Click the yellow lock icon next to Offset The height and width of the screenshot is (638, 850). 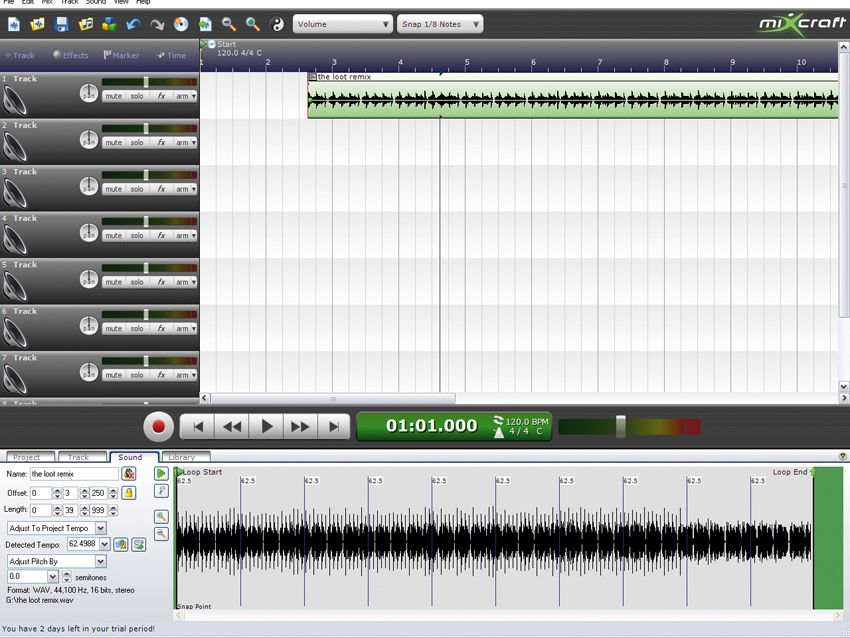(x=129, y=493)
